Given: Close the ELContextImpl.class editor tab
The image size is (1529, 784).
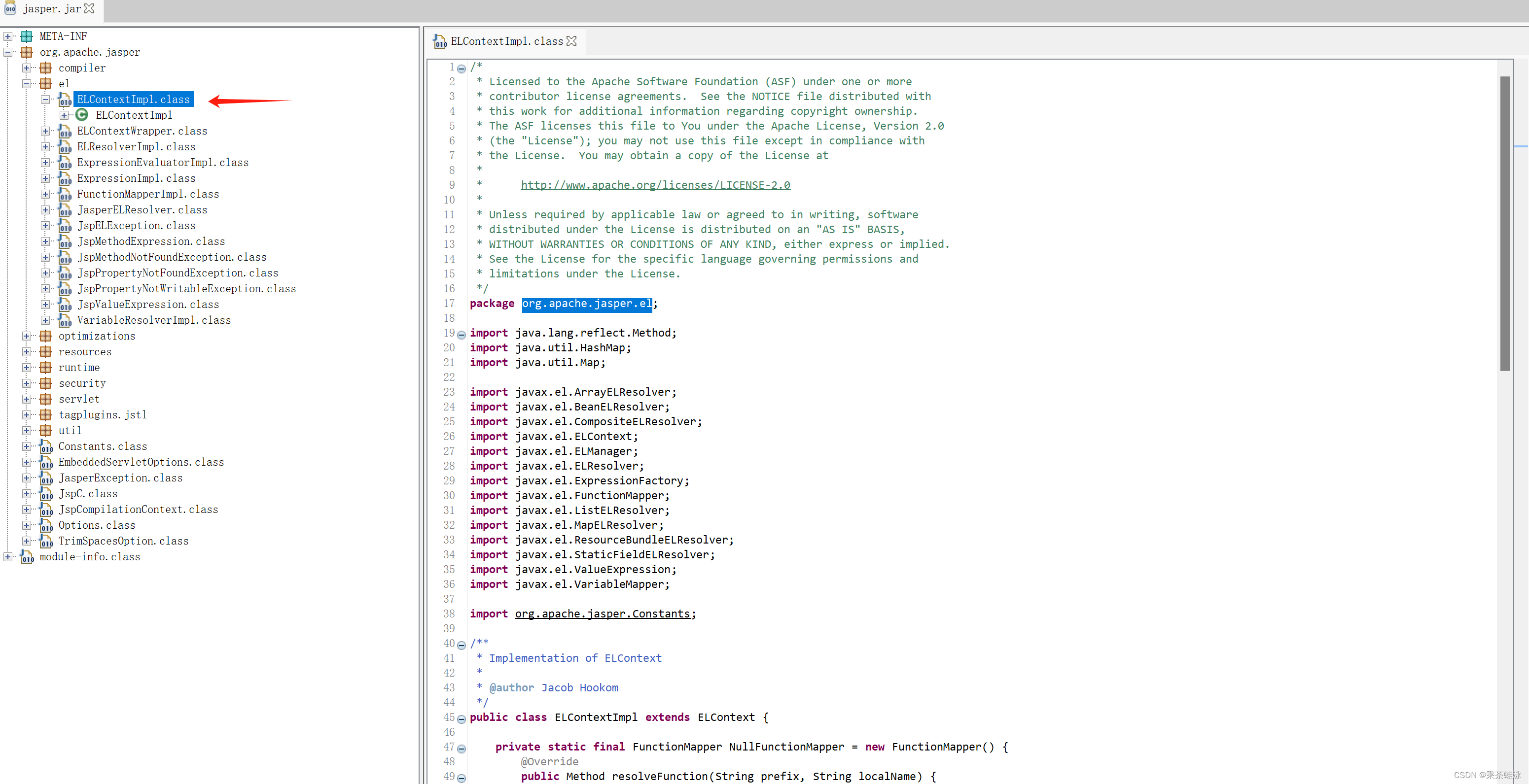Looking at the screenshot, I should [571, 41].
